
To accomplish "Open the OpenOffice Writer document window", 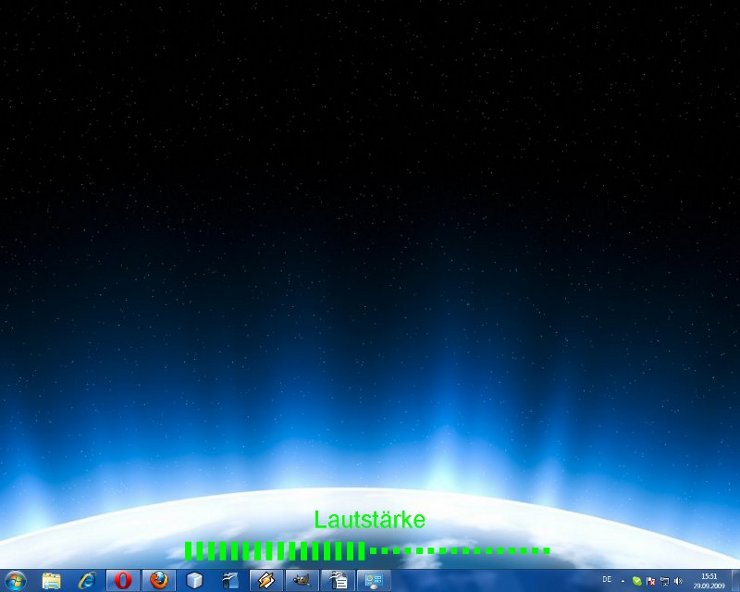I will click(x=338, y=580).
